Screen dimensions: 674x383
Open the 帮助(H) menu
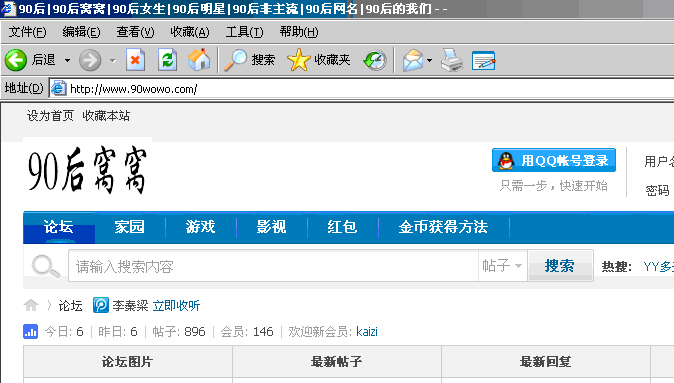tap(299, 32)
